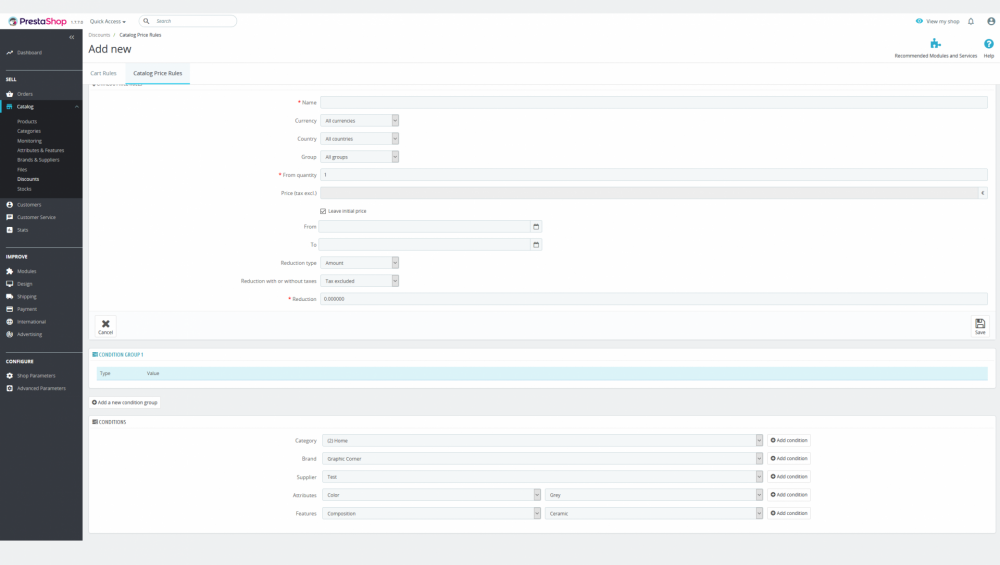Viewport: 1000px width, 565px height.
Task: Open the Brand condition dropdown
Action: [542, 459]
